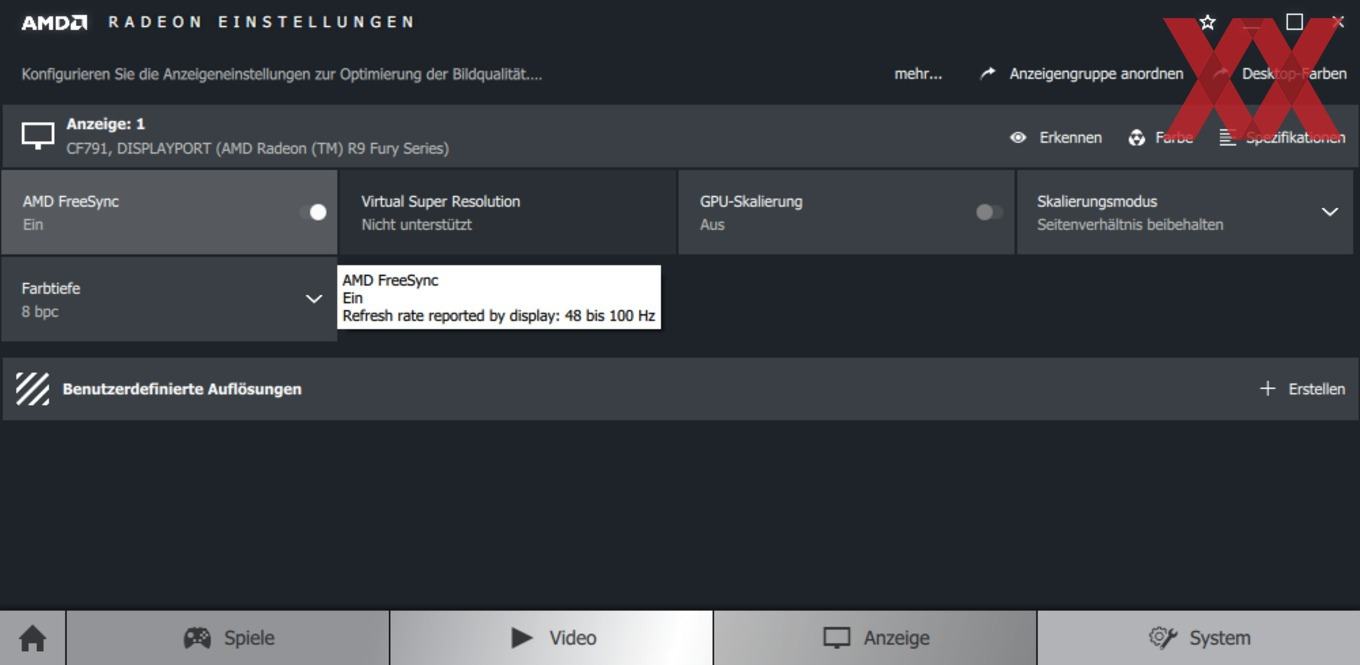Click the monitor icon in Anzeige tab
Screen dimensions: 1360x665
pos(836,638)
